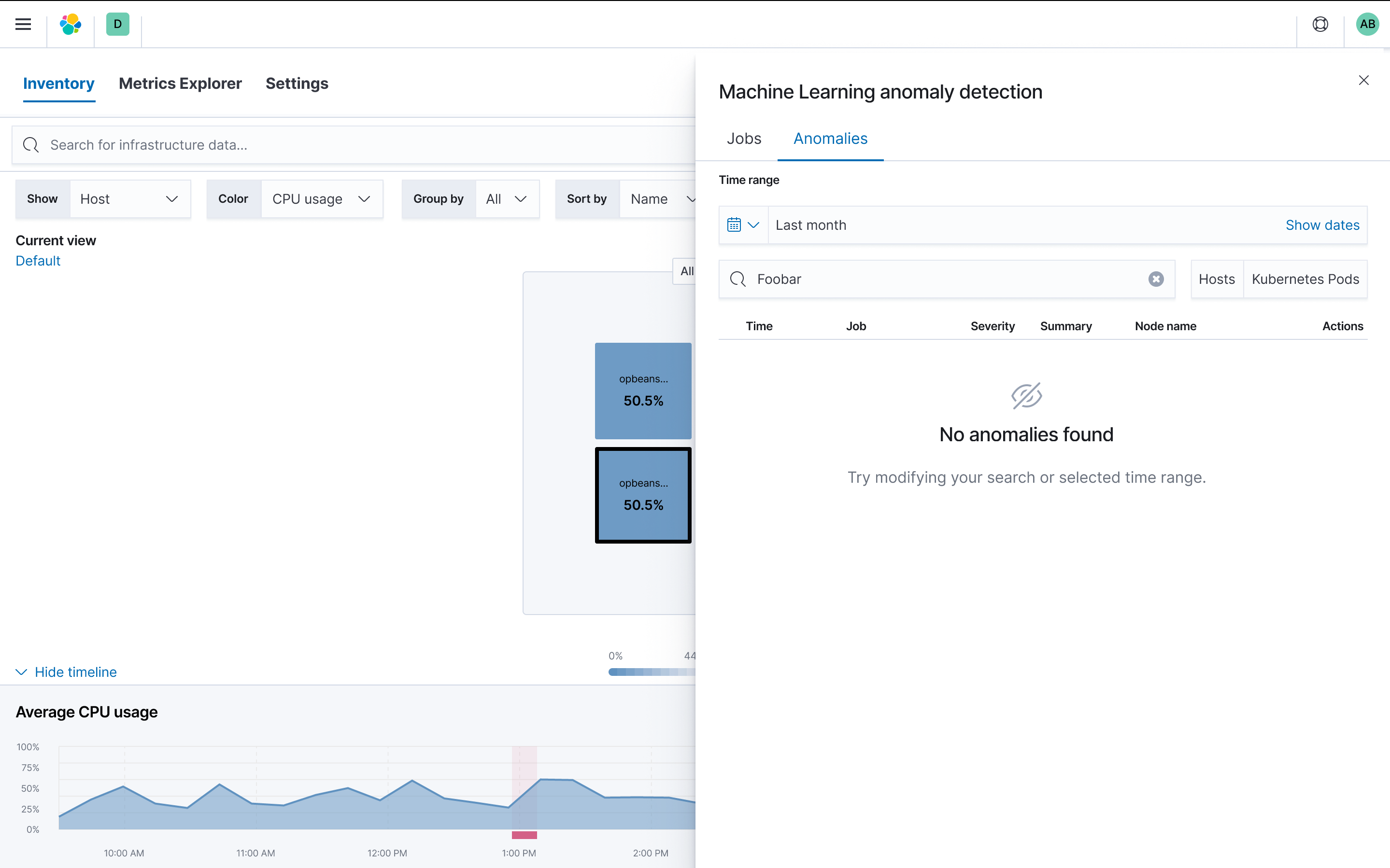The width and height of the screenshot is (1390, 868).
Task: Toggle the Hosts filter in anomalies panel
Action: [1217, 279]
